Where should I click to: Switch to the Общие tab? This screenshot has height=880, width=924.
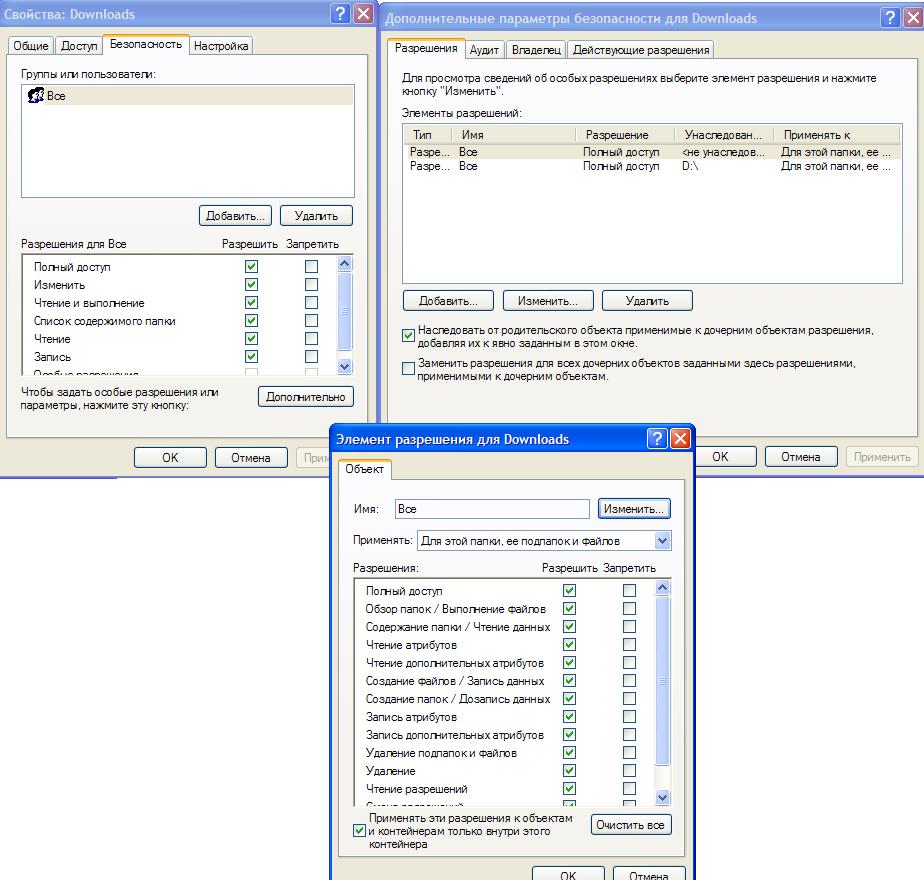click(31, 46)
